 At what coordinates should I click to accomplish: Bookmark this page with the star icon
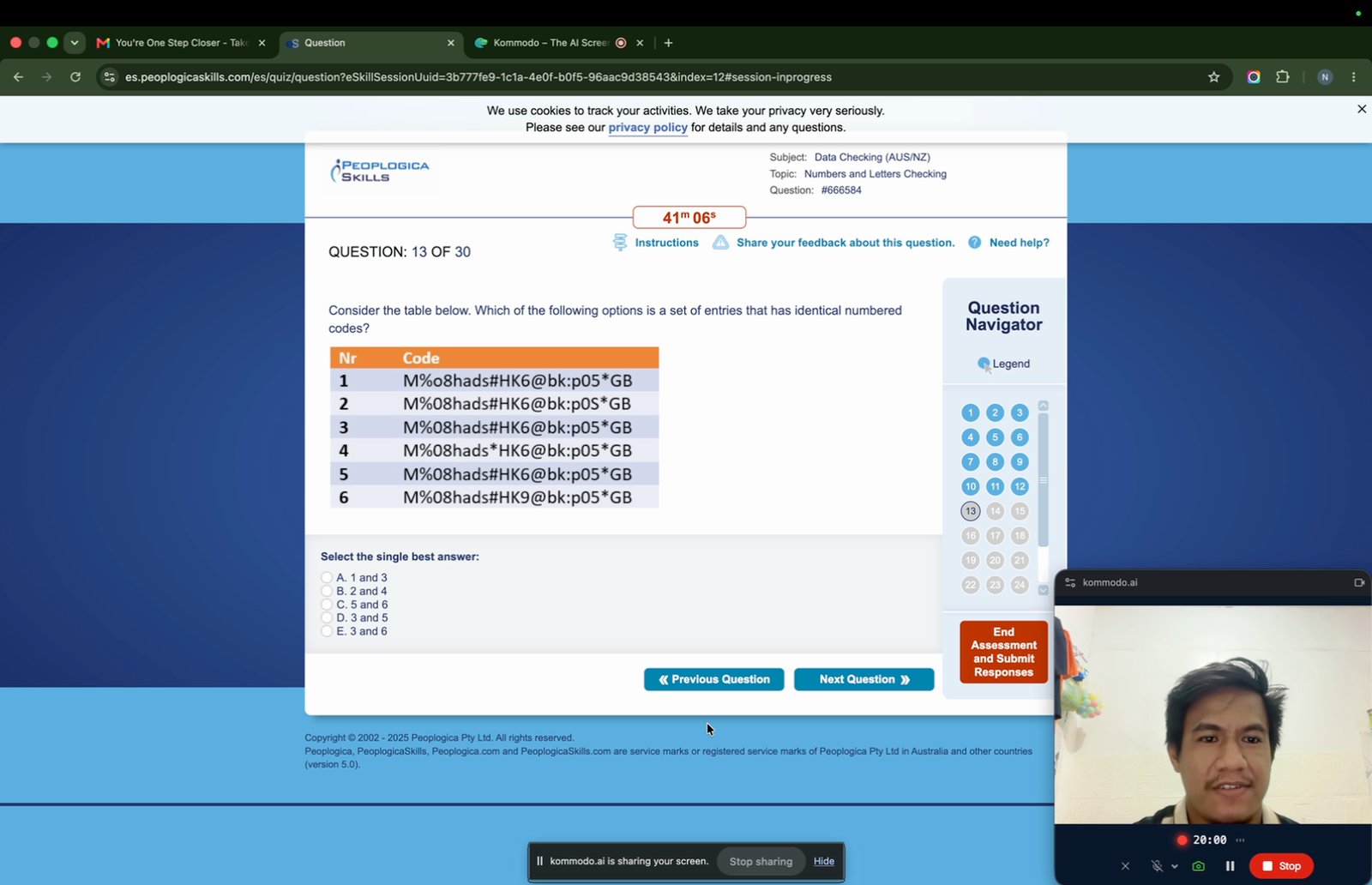click(1213, 77)
